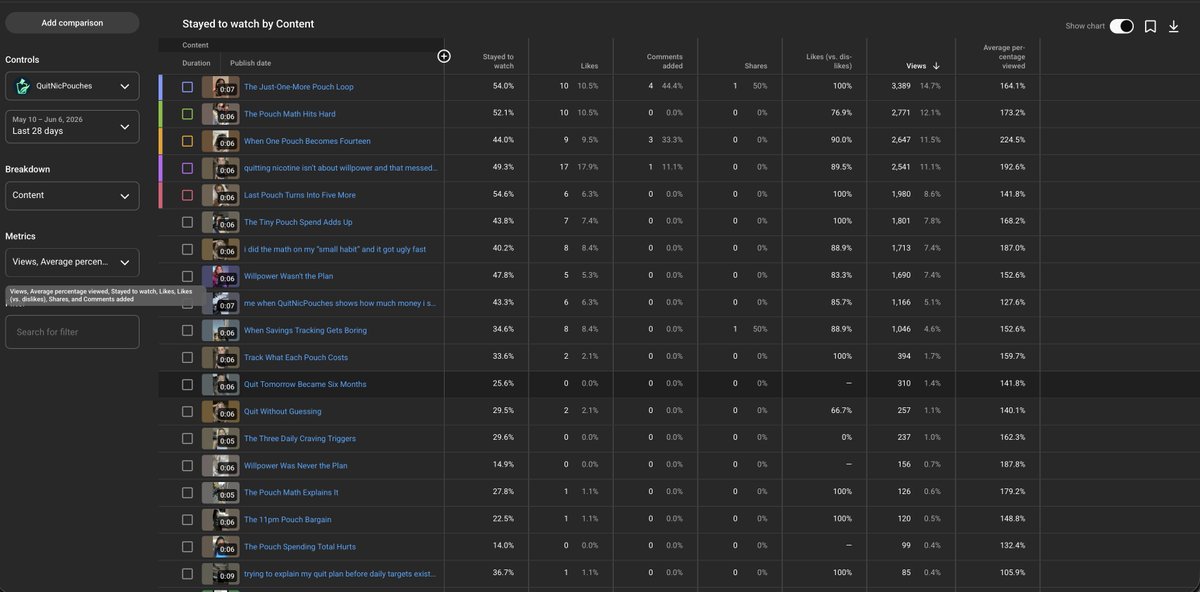This screenshot has width=1200, height=592.
Task: Sort by the Likes column header
Action: click(x=589, y=66)
